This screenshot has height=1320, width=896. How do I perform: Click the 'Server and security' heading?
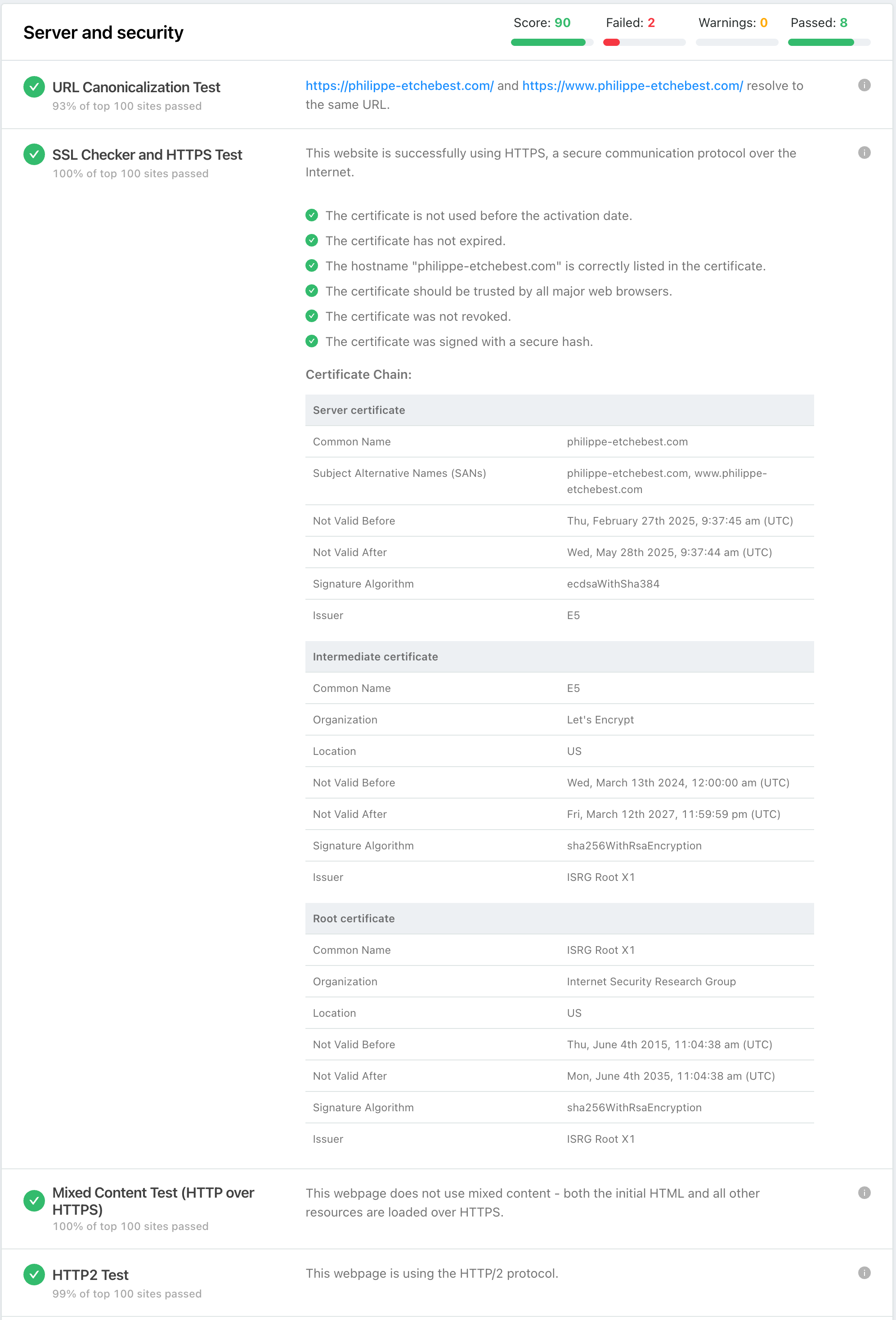coord(103,33)
